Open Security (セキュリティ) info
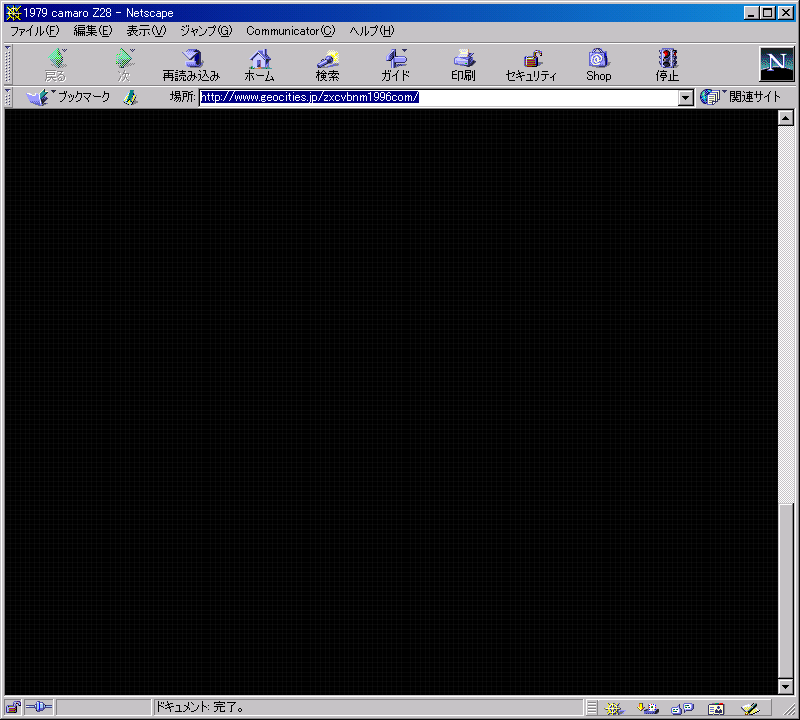 pyautogui.click(x=531, y=65)
